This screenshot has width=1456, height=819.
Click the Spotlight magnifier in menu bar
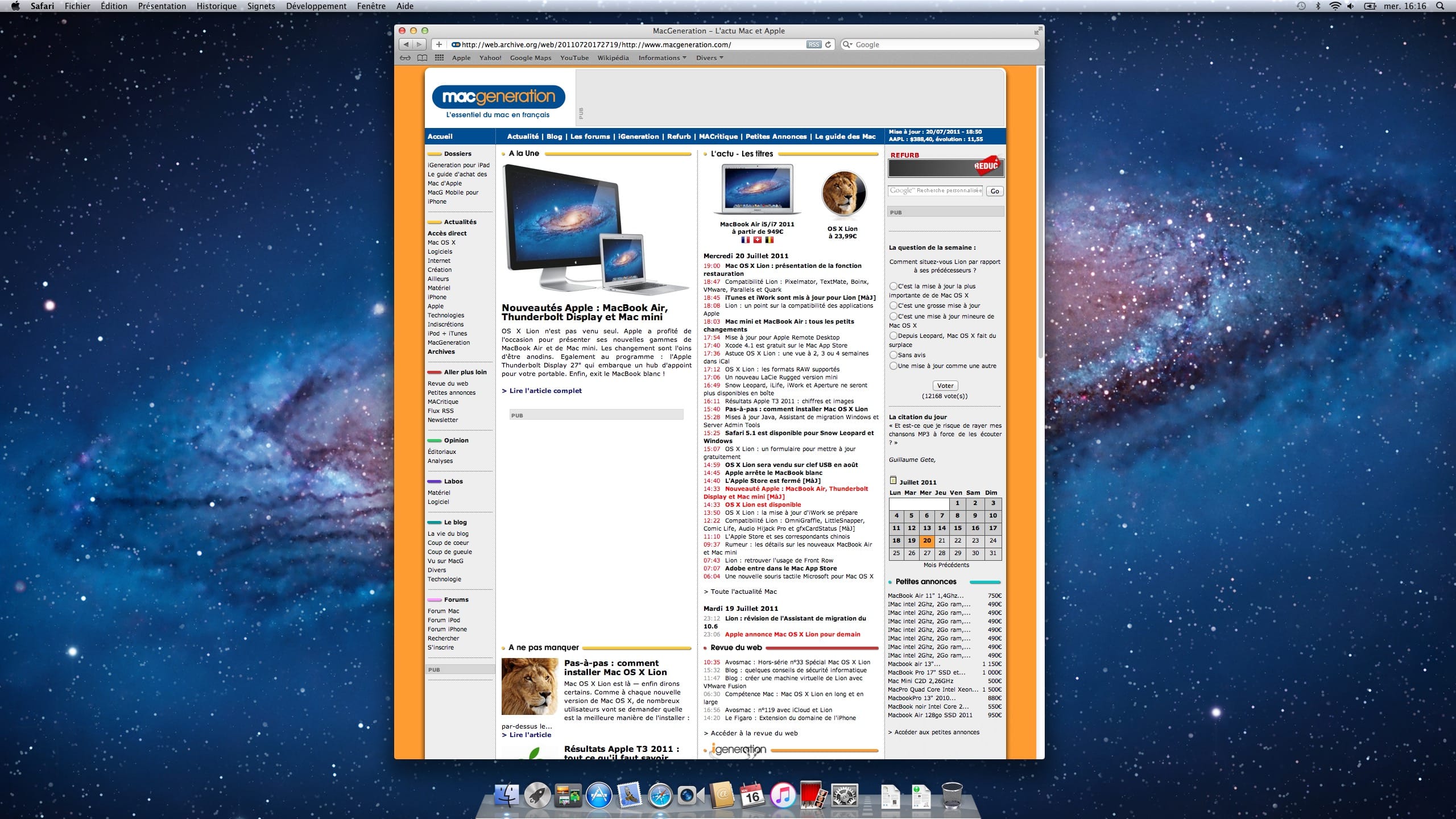1440,6
